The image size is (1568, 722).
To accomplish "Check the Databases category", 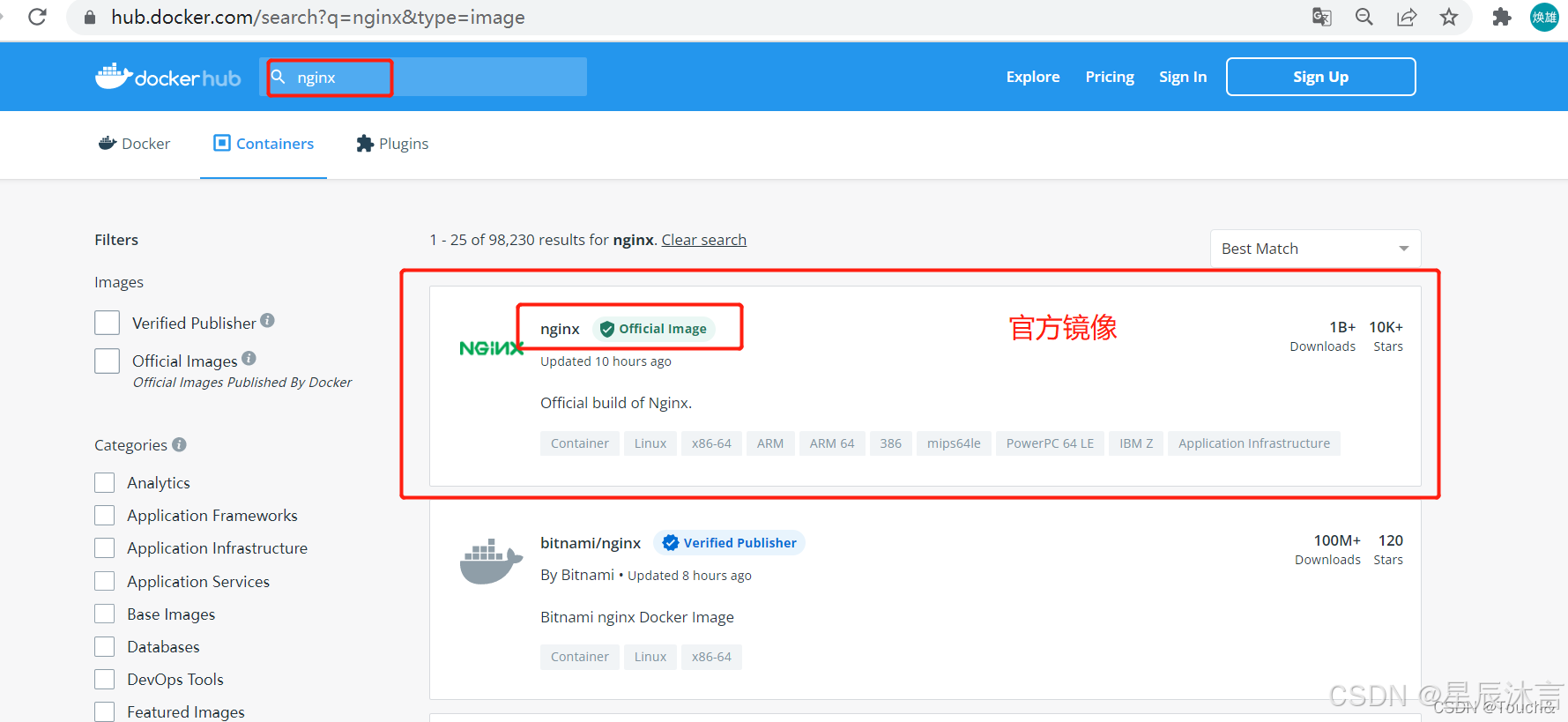I will coord(105,646).
